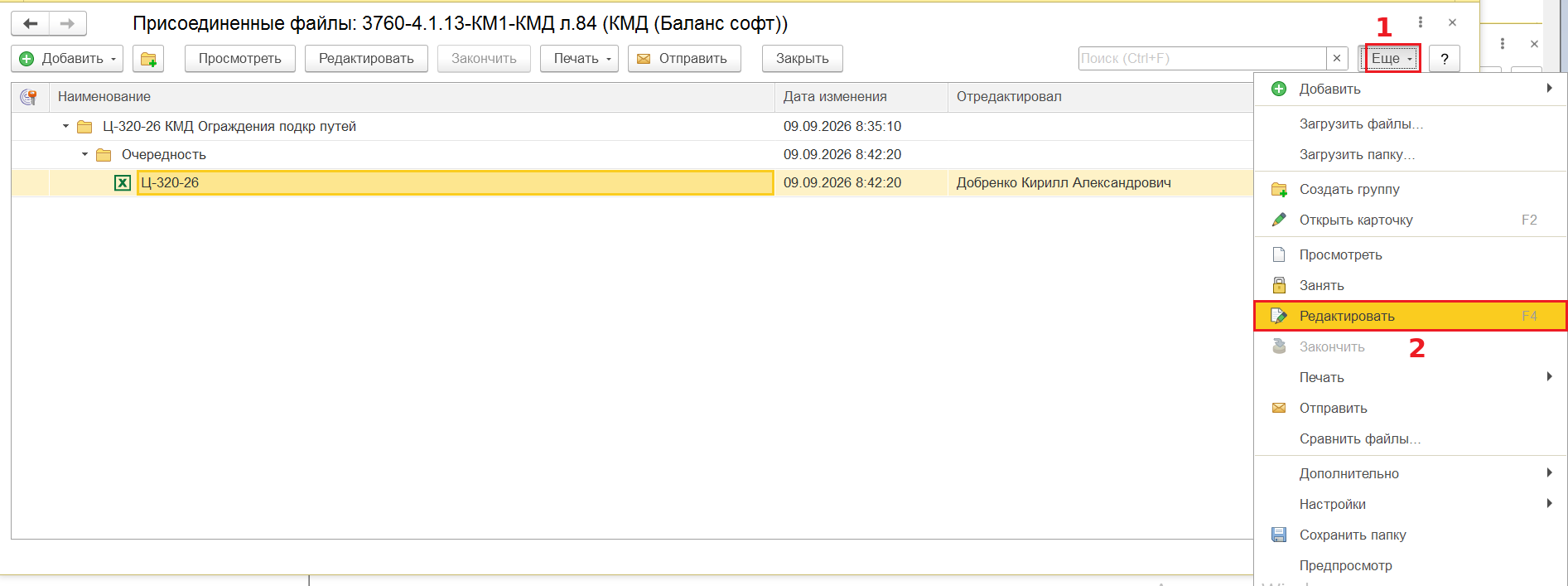This screenshot has height=586, width=1568.
Task: Collapse the Ц-320-26 КМД folder tree
Action: click(66, 127)
